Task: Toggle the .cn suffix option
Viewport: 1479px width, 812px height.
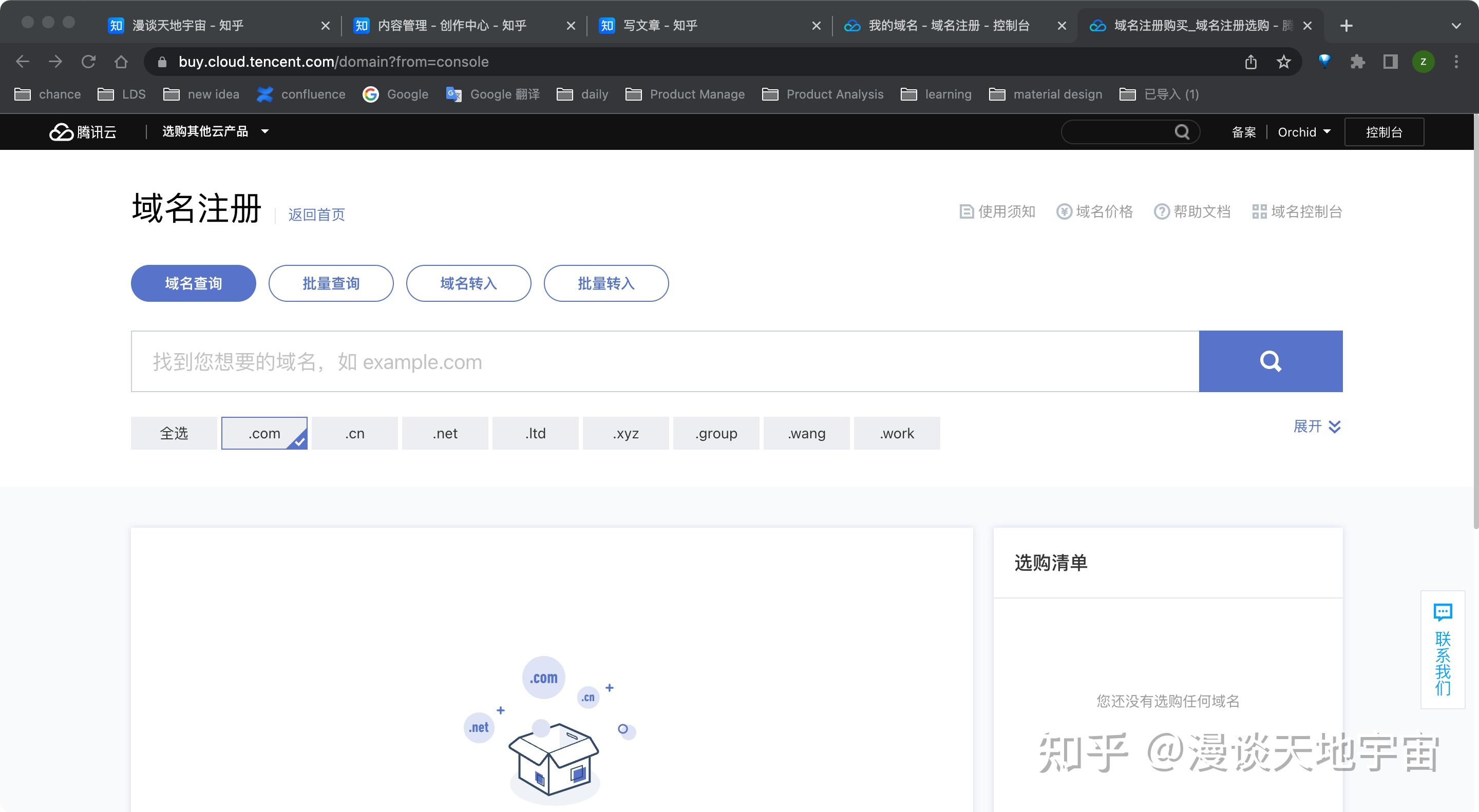Action: point(354,433)
